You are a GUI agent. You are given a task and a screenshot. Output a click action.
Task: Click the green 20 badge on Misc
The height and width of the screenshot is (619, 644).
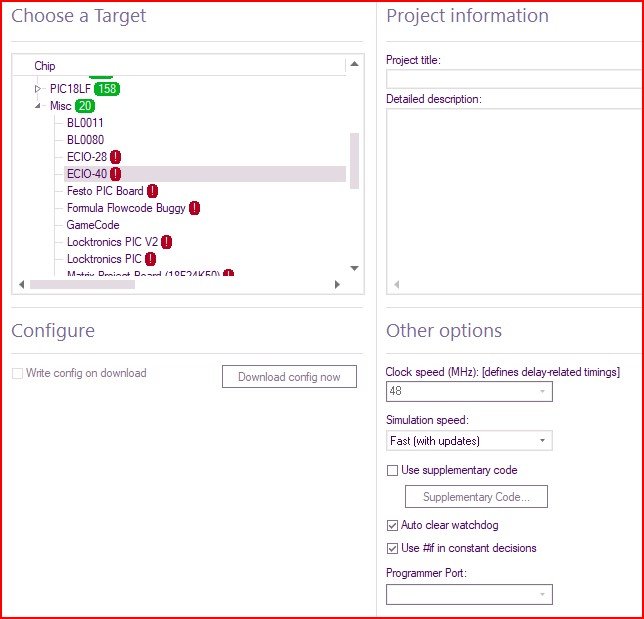[x=85, y=106]
